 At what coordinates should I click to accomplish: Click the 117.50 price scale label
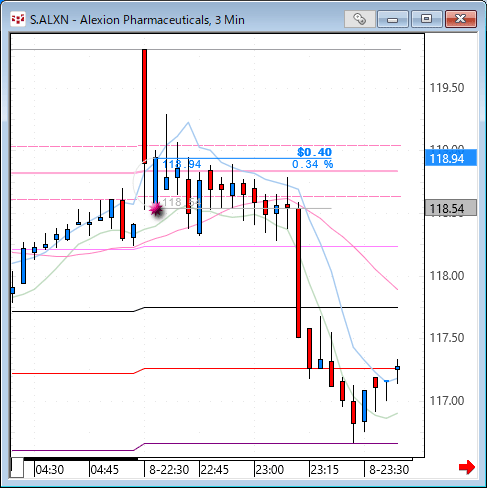[x=447, y=338]
